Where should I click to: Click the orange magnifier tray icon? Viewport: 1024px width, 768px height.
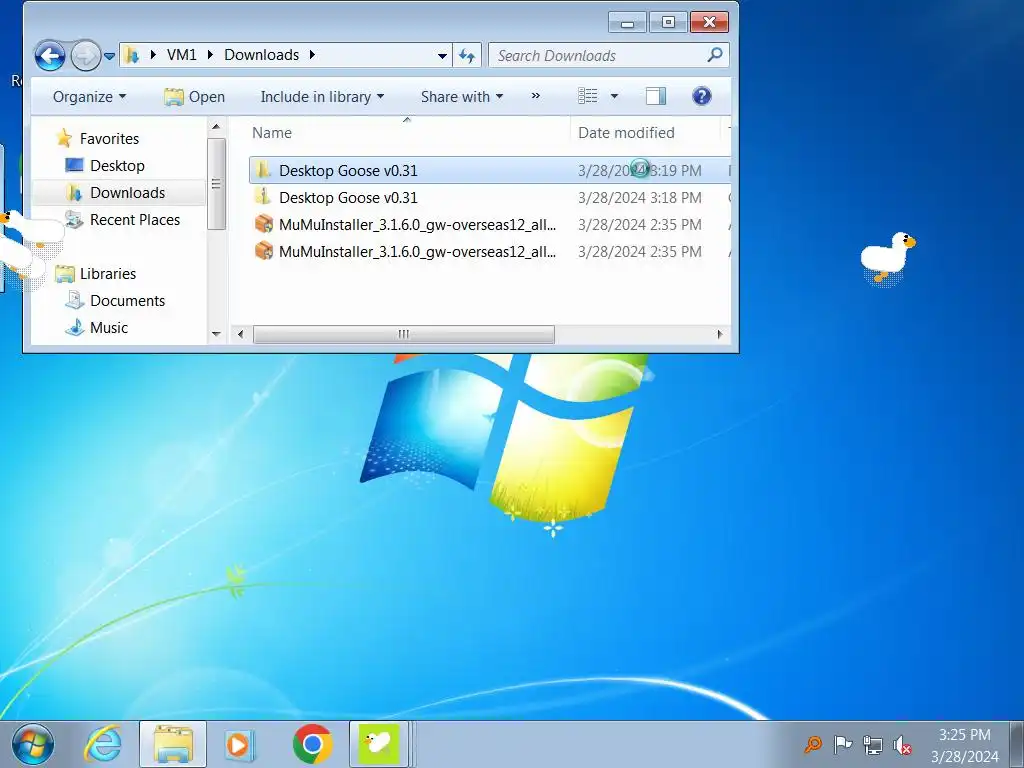[x=814, y=744]
